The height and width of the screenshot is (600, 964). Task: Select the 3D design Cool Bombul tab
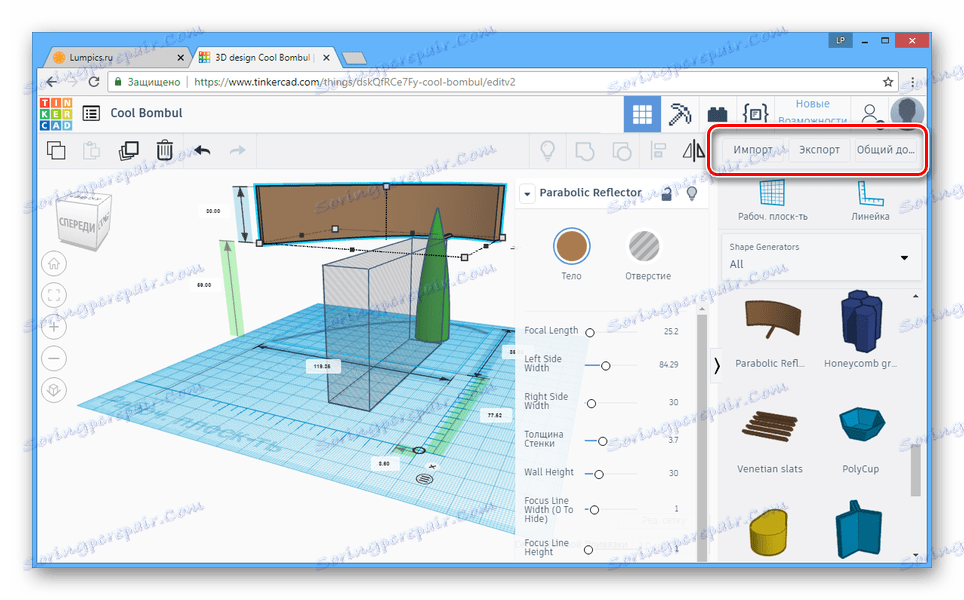click(x=263, y=58)
